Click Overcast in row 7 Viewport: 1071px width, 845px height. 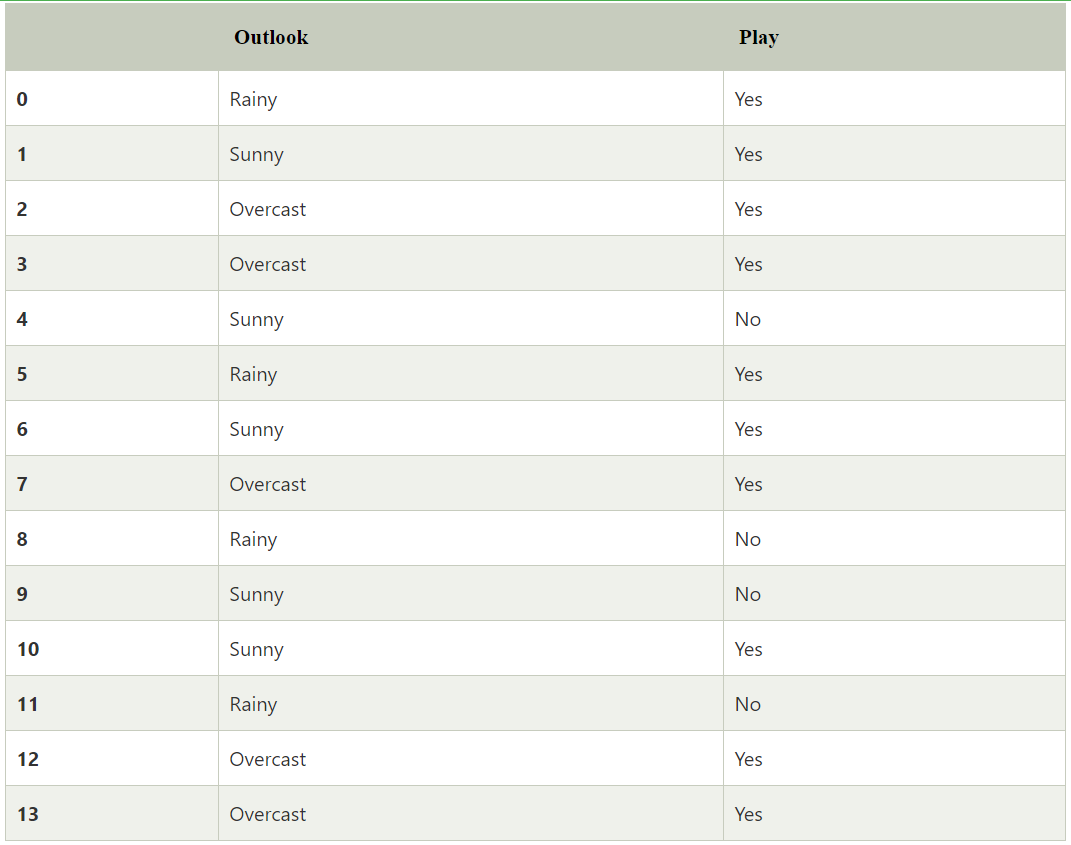point(268,484)
